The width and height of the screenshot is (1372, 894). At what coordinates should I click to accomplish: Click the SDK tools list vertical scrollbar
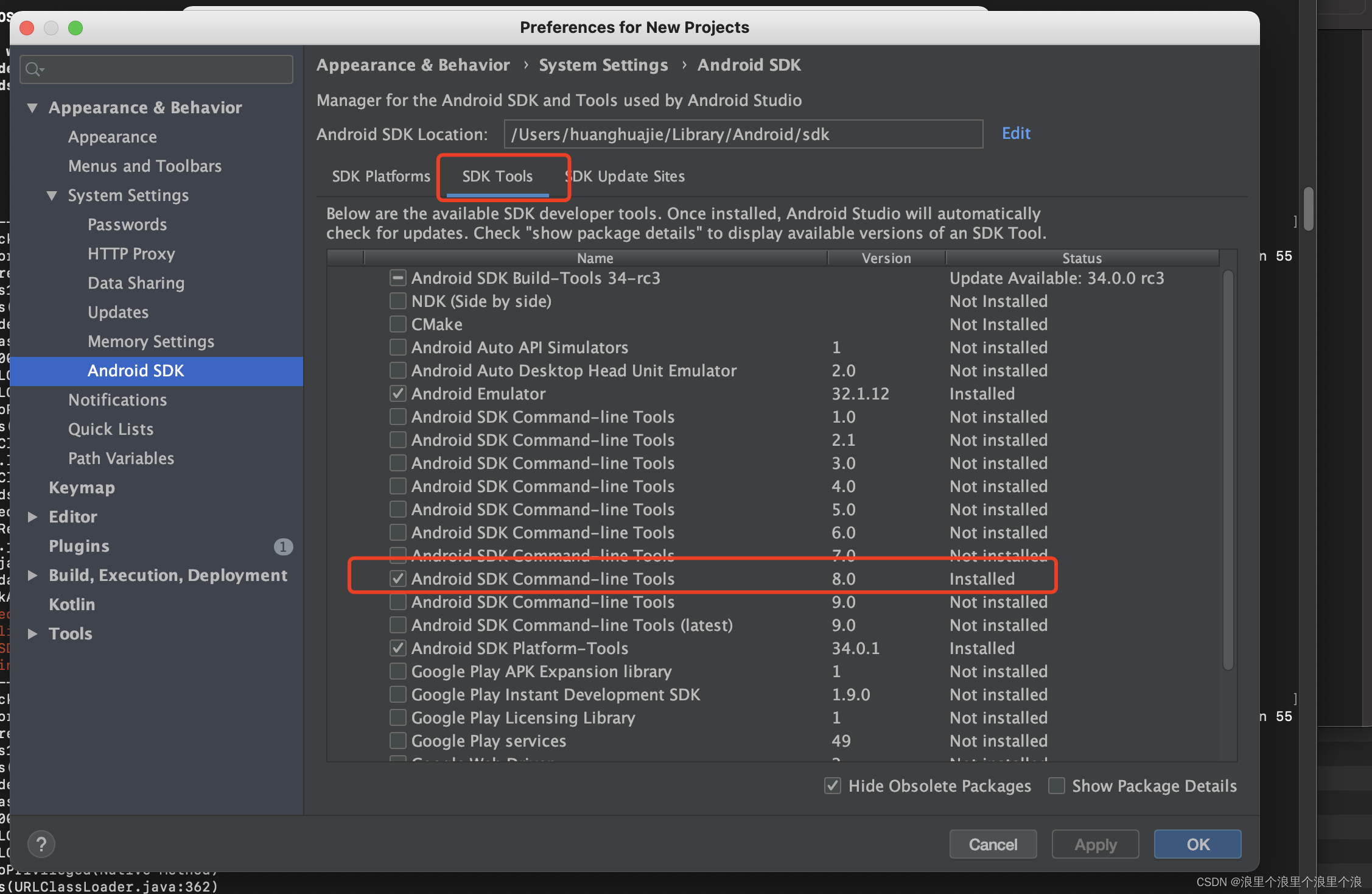point(1228,469)
